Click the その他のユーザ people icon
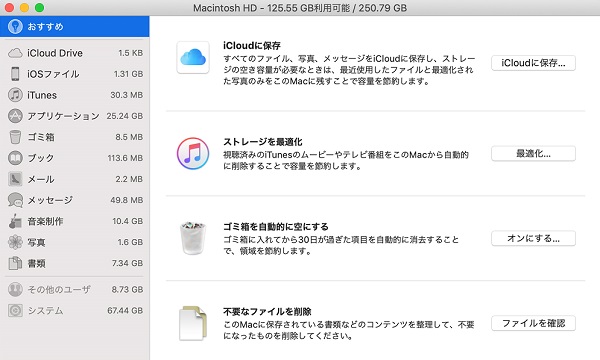Image resolution: width=600 pixels, height=360 pixels. pyautogui.click(x=15, y=290)
